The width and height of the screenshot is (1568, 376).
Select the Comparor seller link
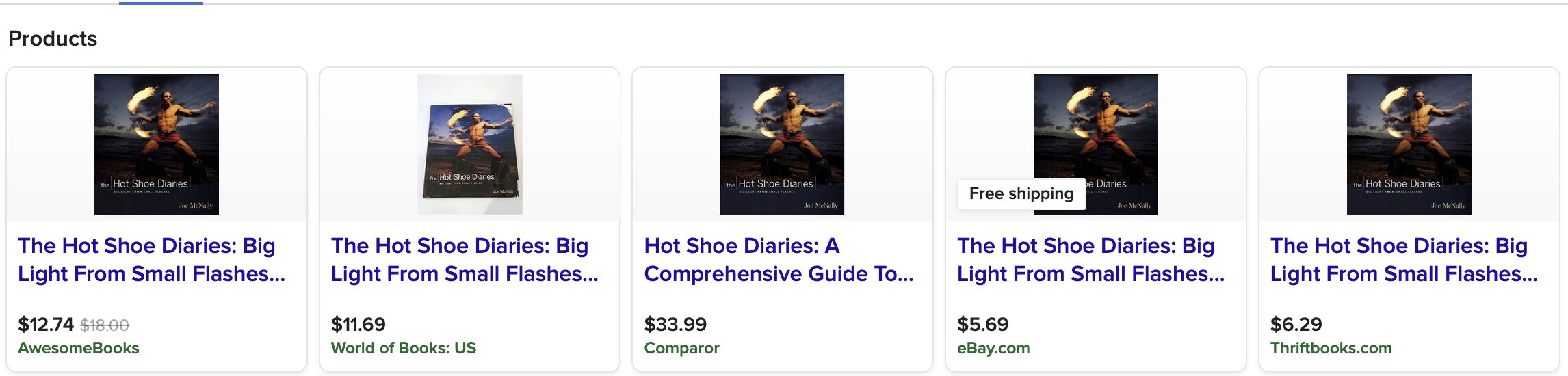tap(681, 348)
